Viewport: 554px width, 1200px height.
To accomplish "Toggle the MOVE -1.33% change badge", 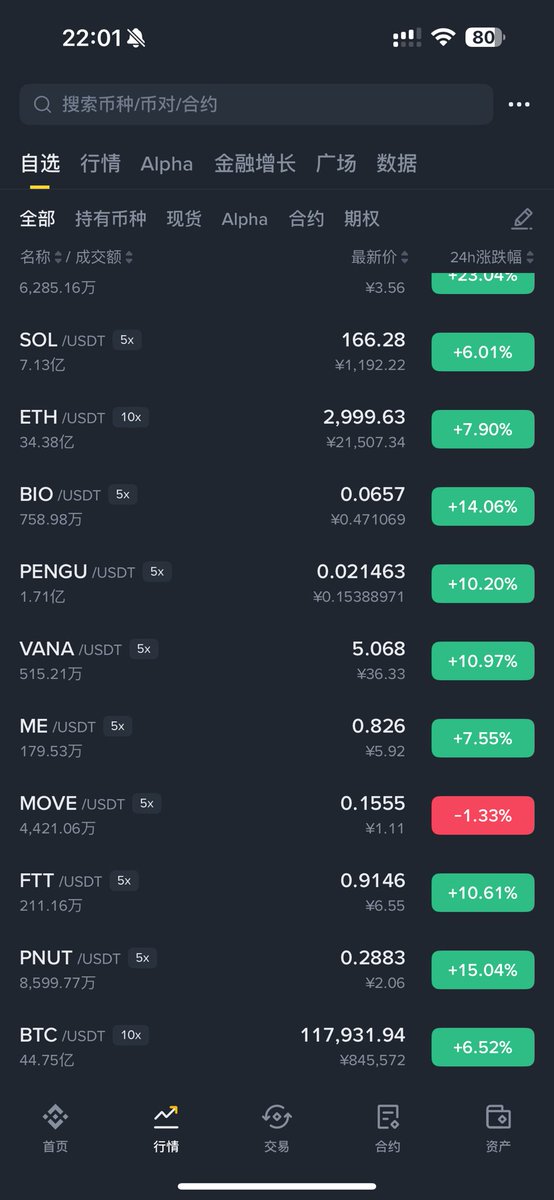I will (483, 815).
